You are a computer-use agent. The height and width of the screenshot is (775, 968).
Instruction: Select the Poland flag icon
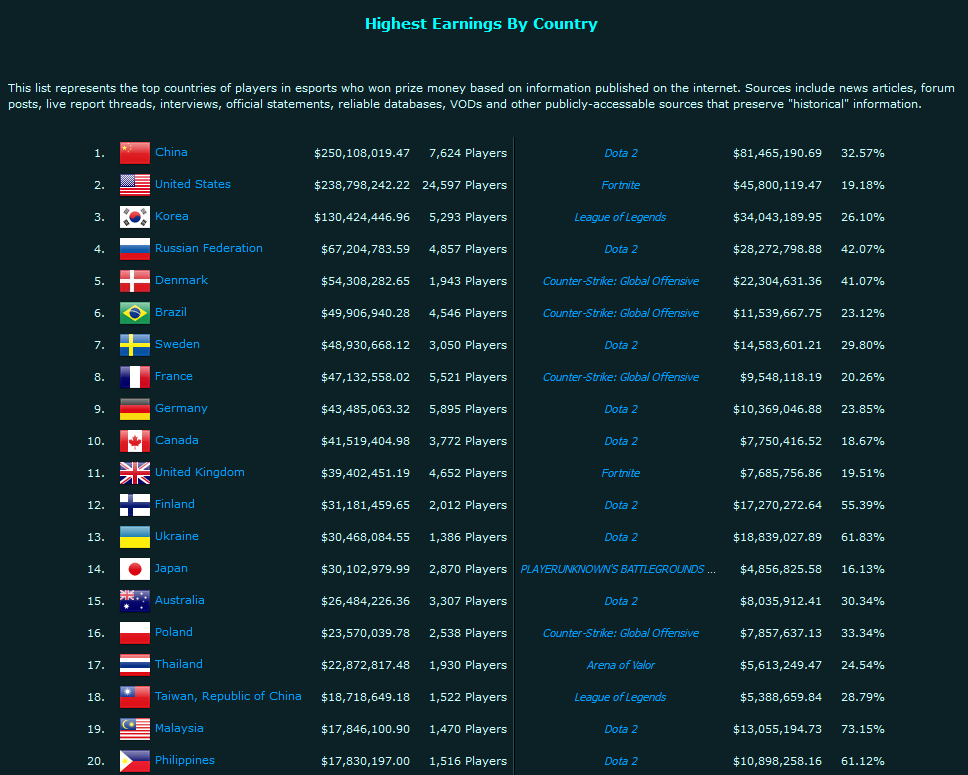(134, 632)
